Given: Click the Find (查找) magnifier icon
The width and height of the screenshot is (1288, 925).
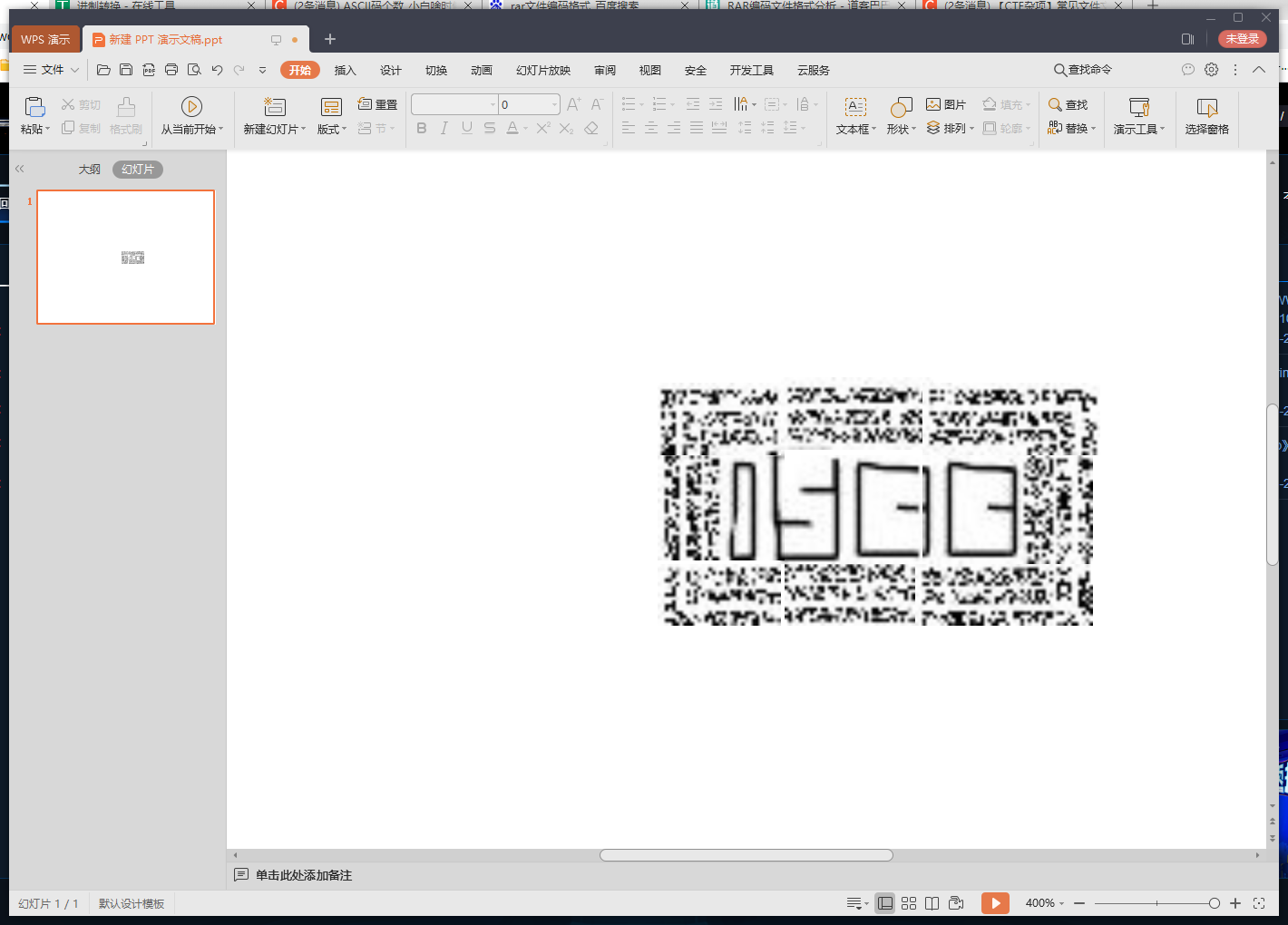Looking at the screenshot, I should click(1055, 104).
